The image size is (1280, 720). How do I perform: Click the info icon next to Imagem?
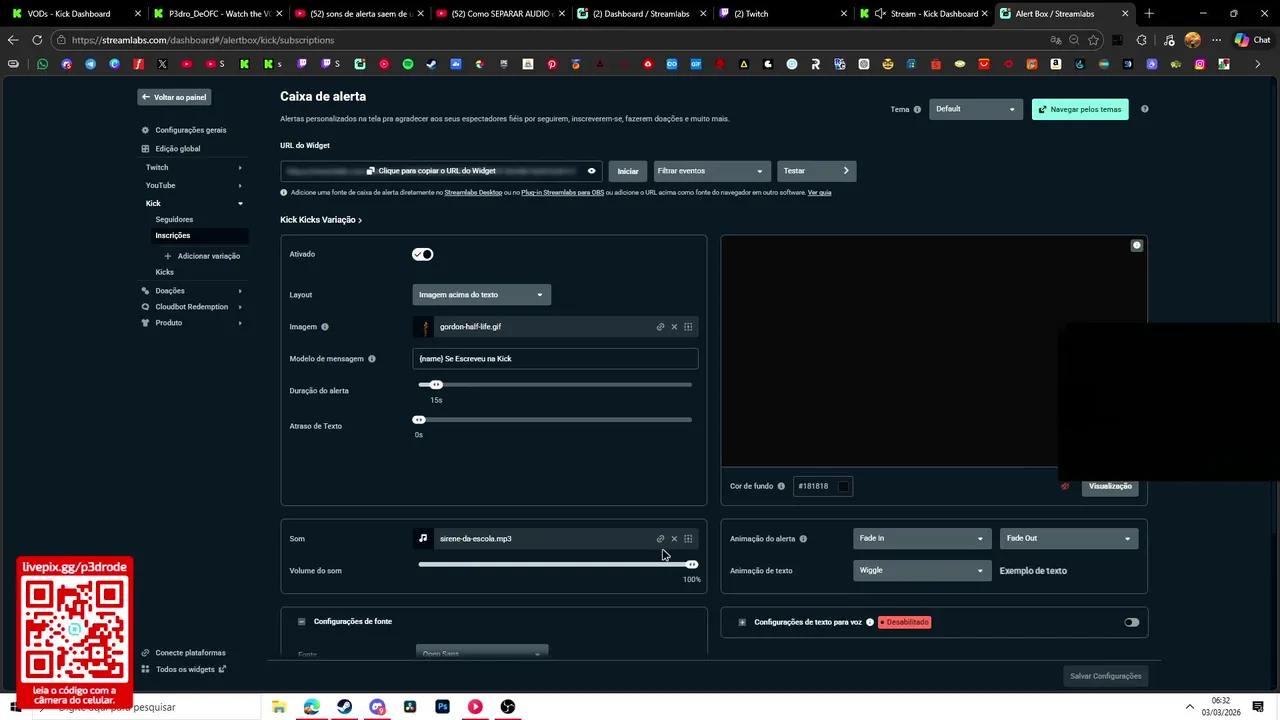pos(325,327)
